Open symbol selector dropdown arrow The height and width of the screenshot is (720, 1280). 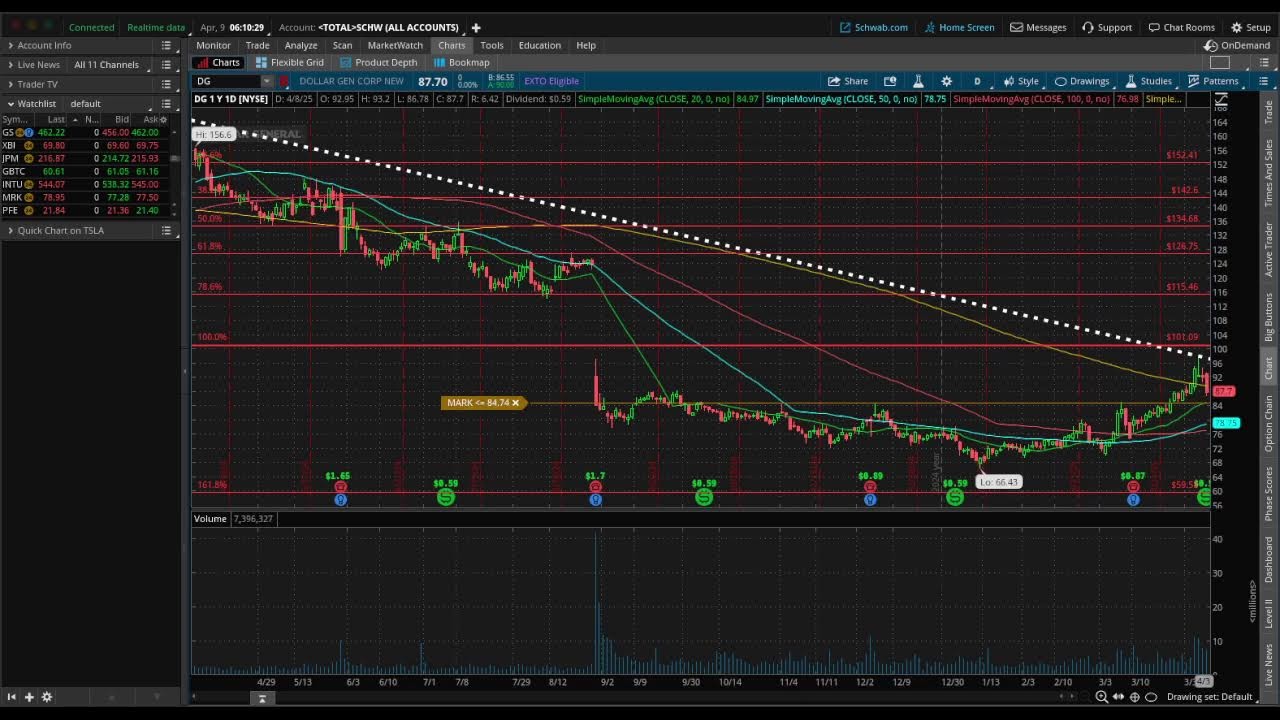[x=267, y=81]
